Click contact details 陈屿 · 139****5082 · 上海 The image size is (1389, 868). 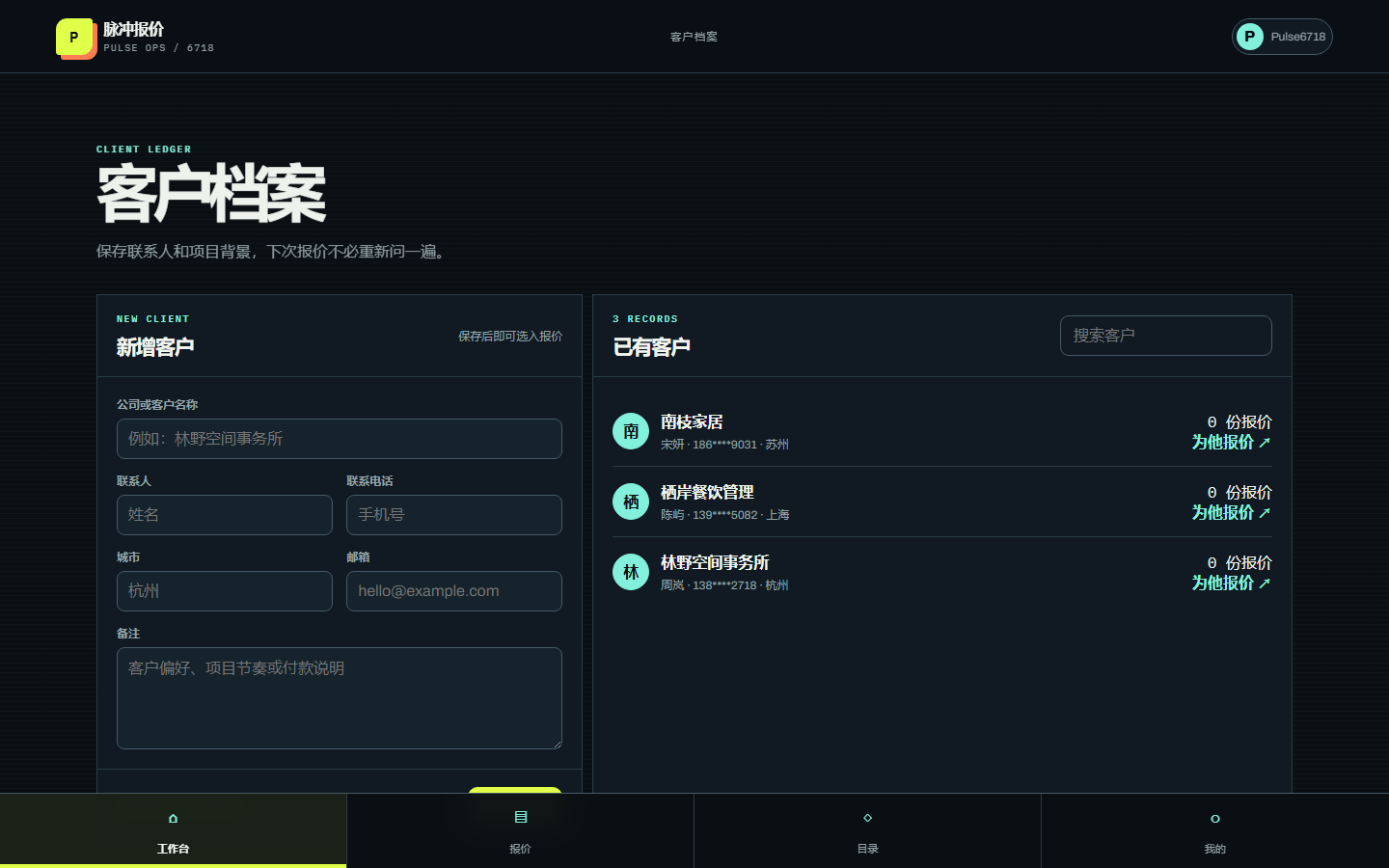[x=724, y=515]
